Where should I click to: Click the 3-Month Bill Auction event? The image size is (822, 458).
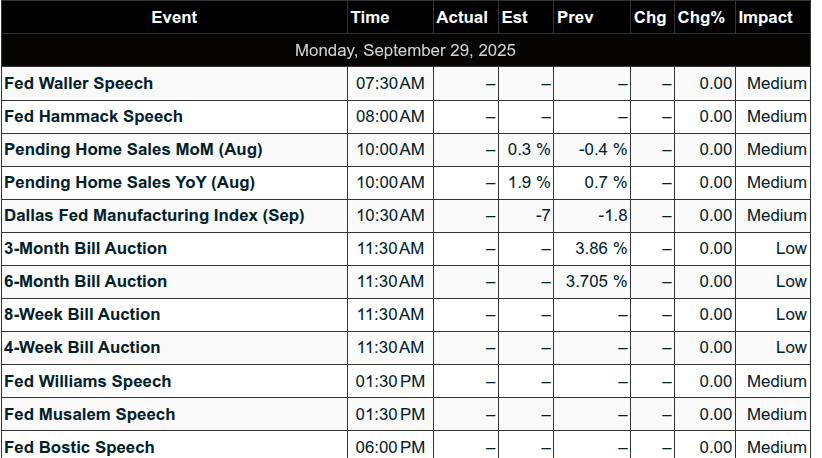coord(85,248)
